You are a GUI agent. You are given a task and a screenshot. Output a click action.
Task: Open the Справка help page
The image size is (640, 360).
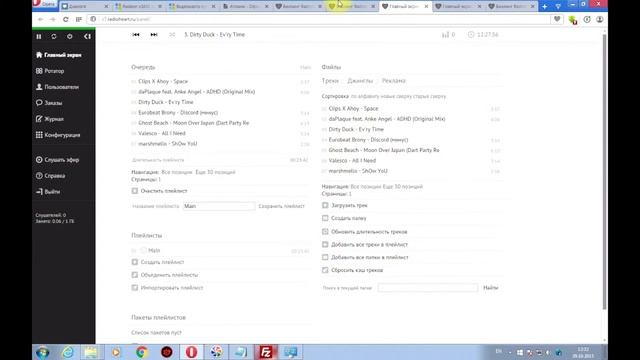51,176
